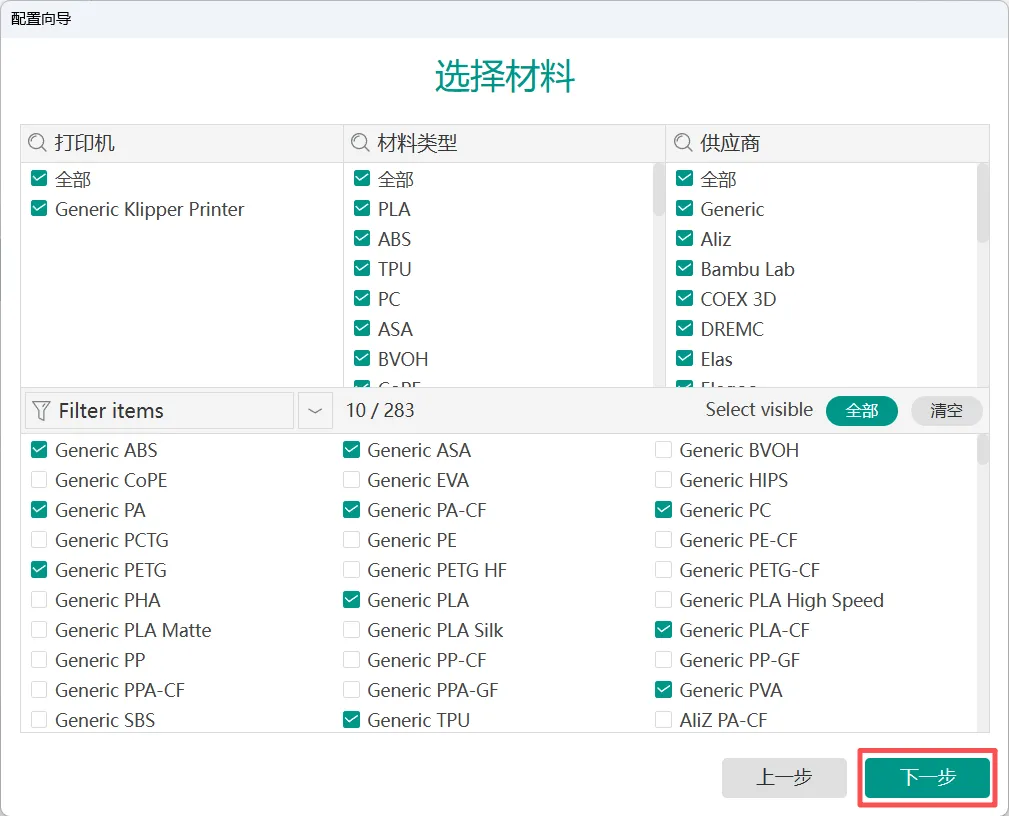The width and height of the screenshot is (1009, 816).
Task: Click the 清空 button
Action: point(947,411)
